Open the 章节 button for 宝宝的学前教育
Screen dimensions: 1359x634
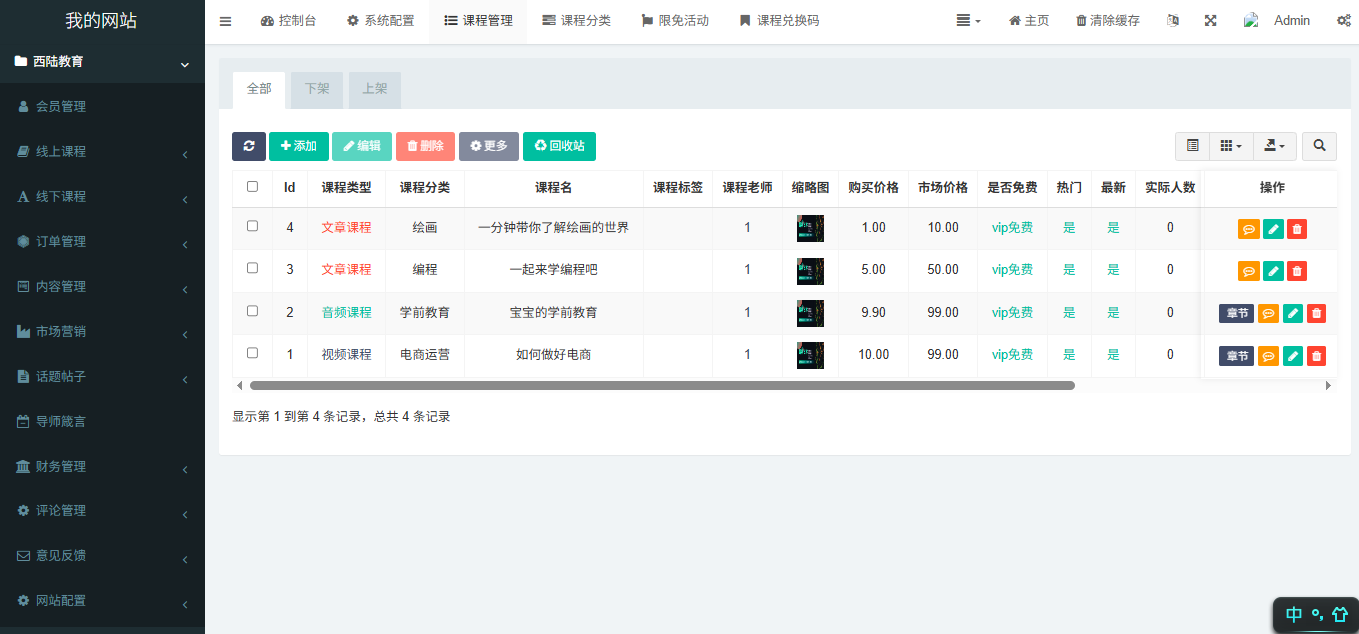tap(1235, 312)
